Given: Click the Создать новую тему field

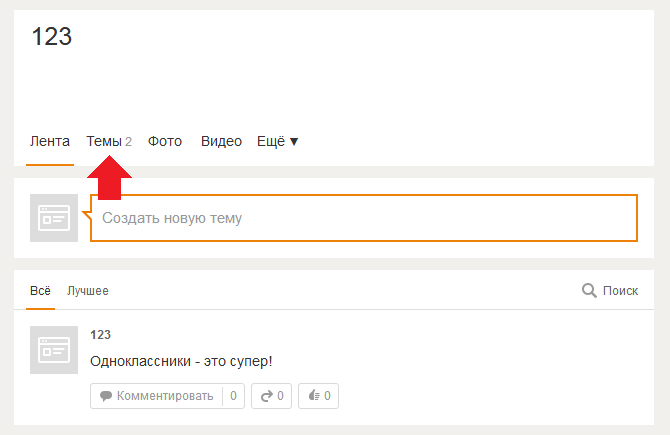Looking at the screenshot, I should coord(364,218).
